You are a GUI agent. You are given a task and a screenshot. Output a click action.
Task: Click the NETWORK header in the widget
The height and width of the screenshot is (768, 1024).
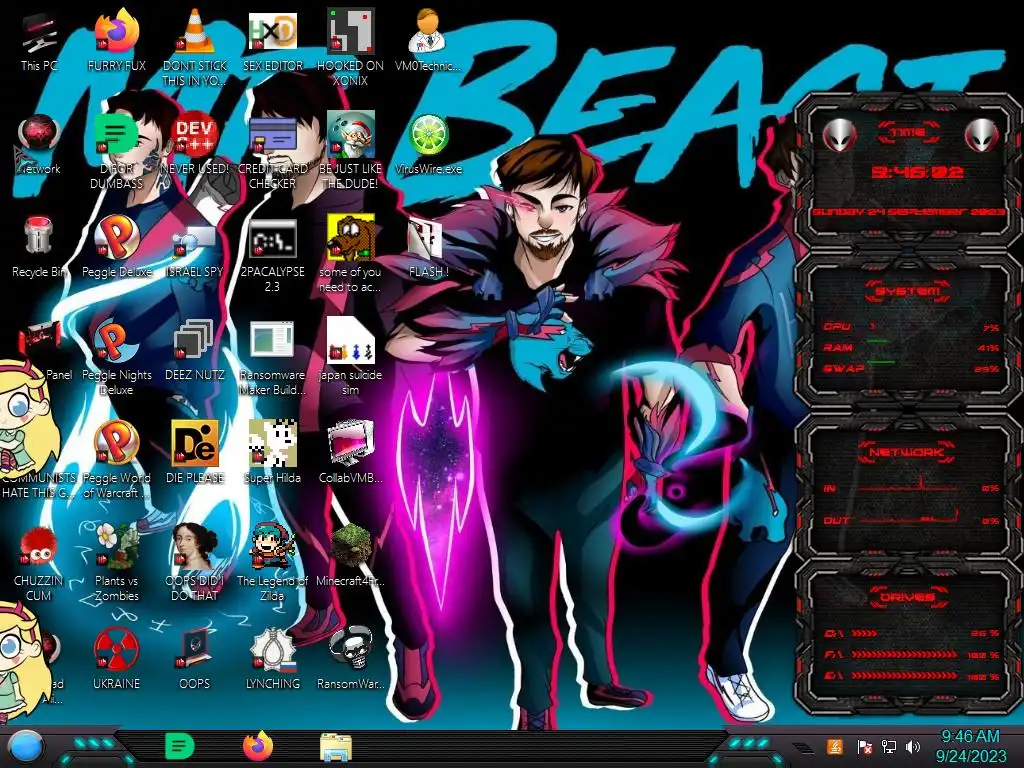(x=908, y=452)
